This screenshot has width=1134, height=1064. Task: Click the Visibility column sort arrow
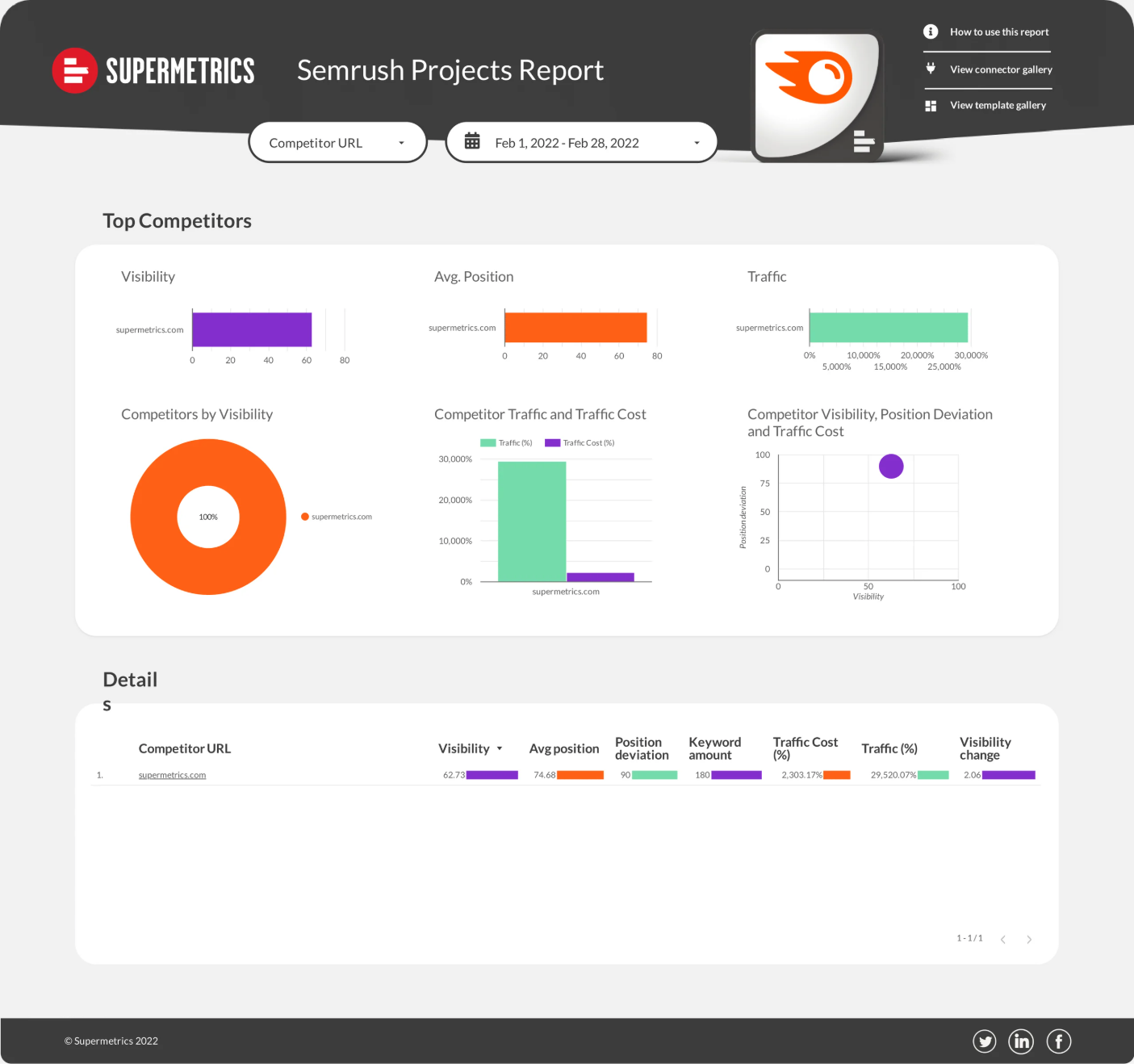(500, 749)
